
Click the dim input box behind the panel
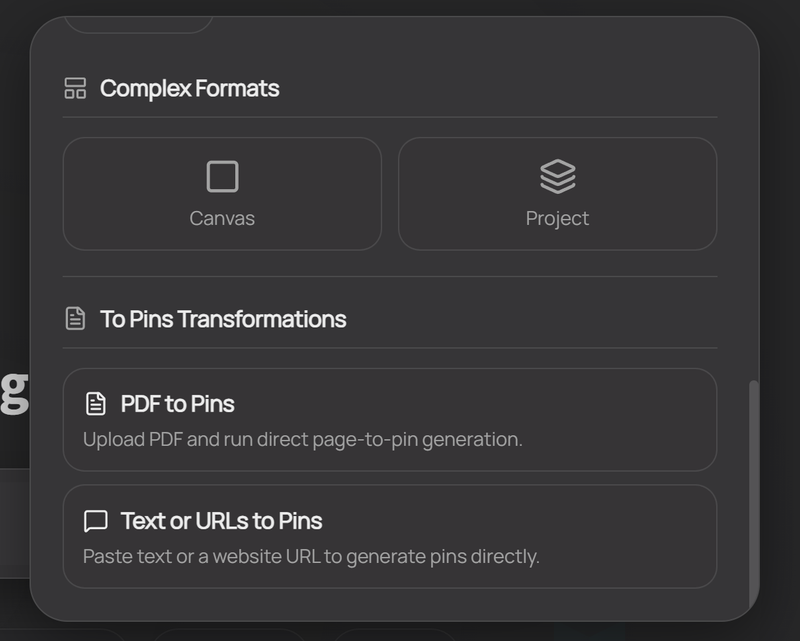click(x=15, y=522)
